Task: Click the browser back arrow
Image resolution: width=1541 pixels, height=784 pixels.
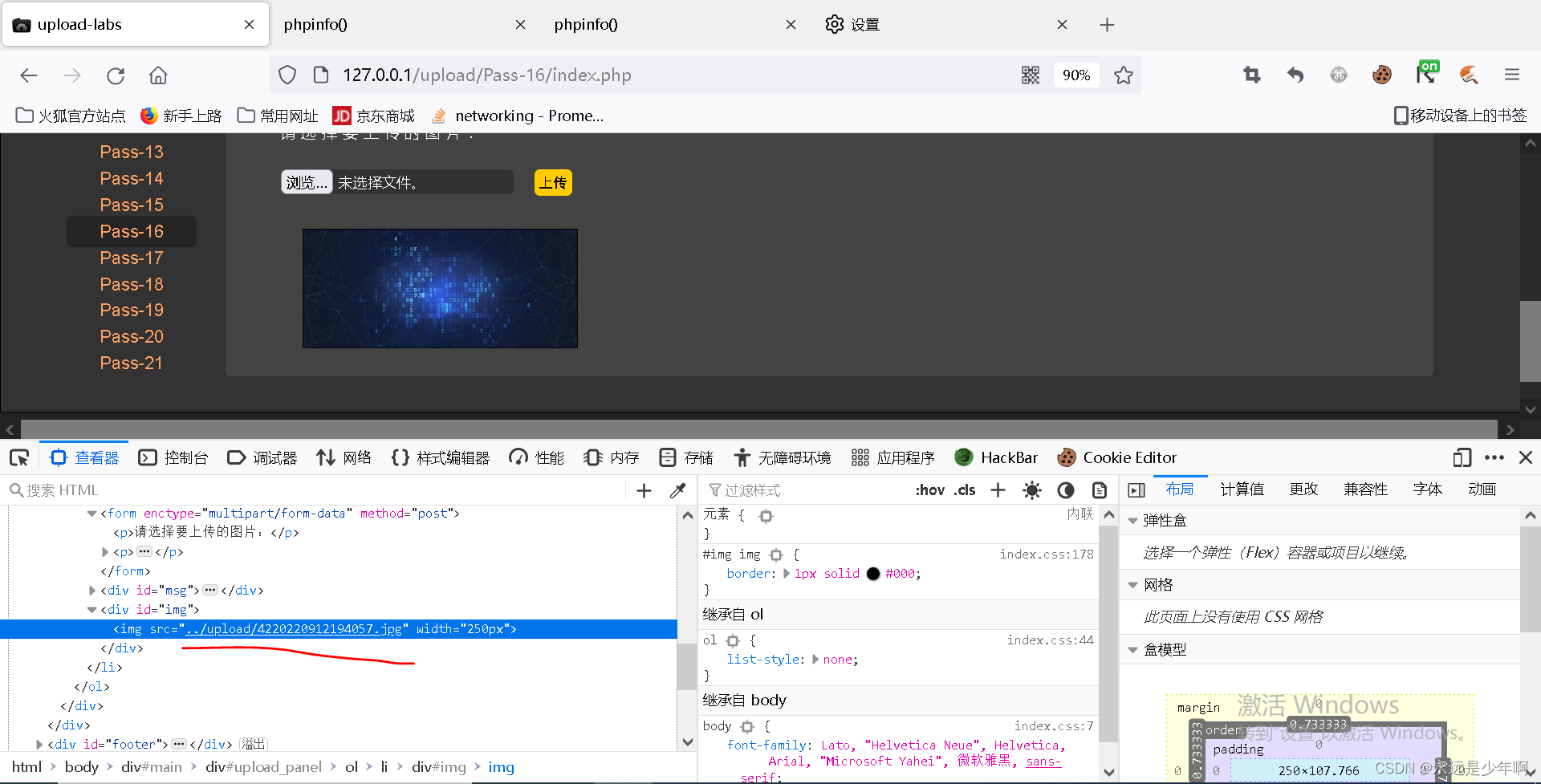Action: click(x=29, y=75)
